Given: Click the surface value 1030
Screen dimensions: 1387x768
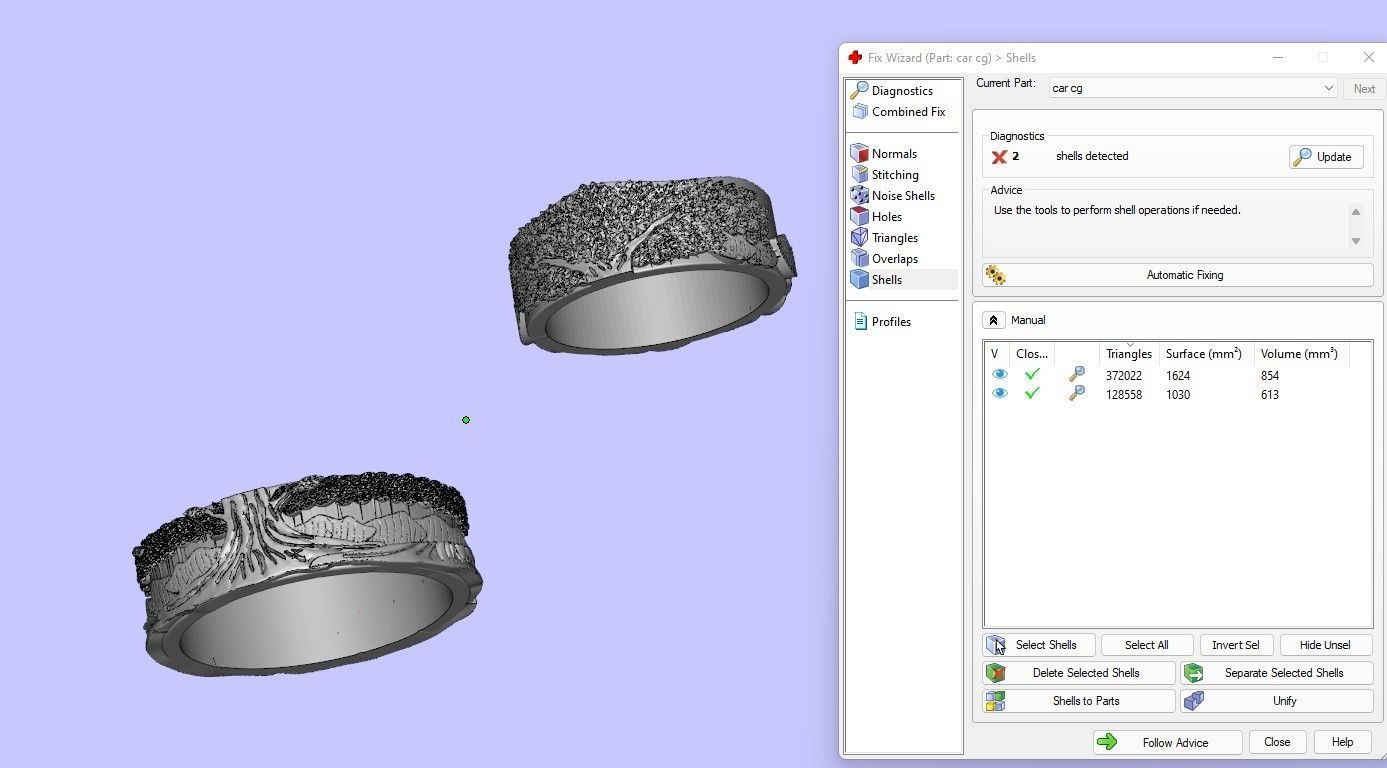Looking at the screenshot, I should pyautogui.click(x=1178, y=395).
